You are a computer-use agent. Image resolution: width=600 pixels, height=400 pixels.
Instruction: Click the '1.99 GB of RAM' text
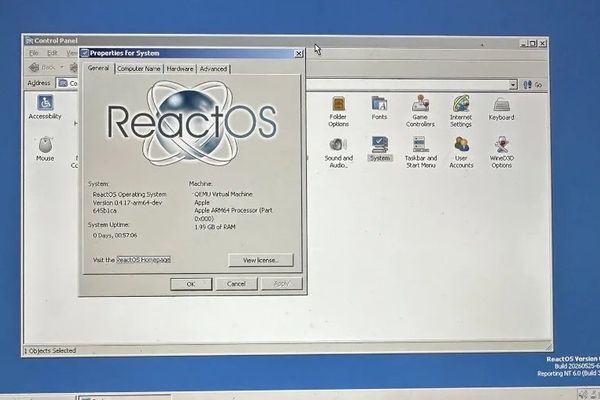tap(215, 227)
